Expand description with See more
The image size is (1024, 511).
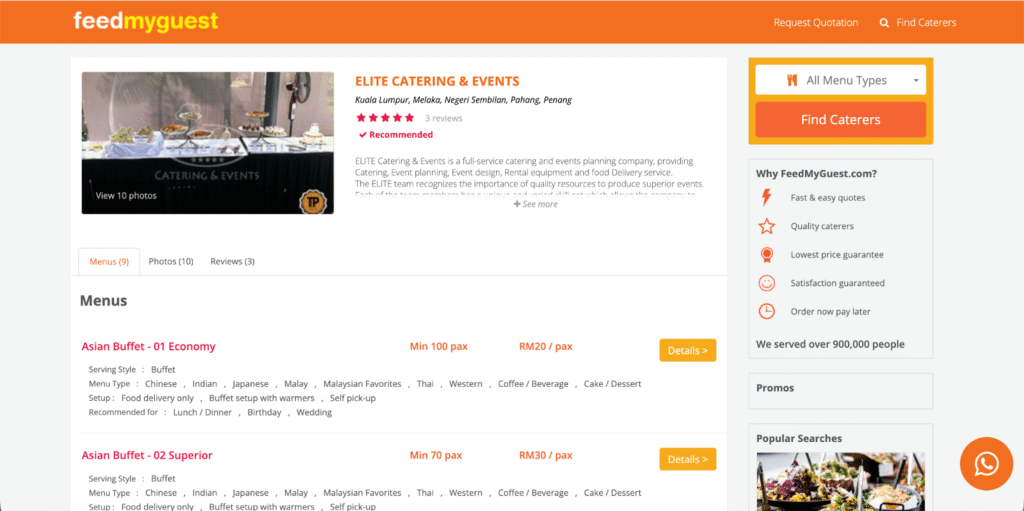click(535, 204)
